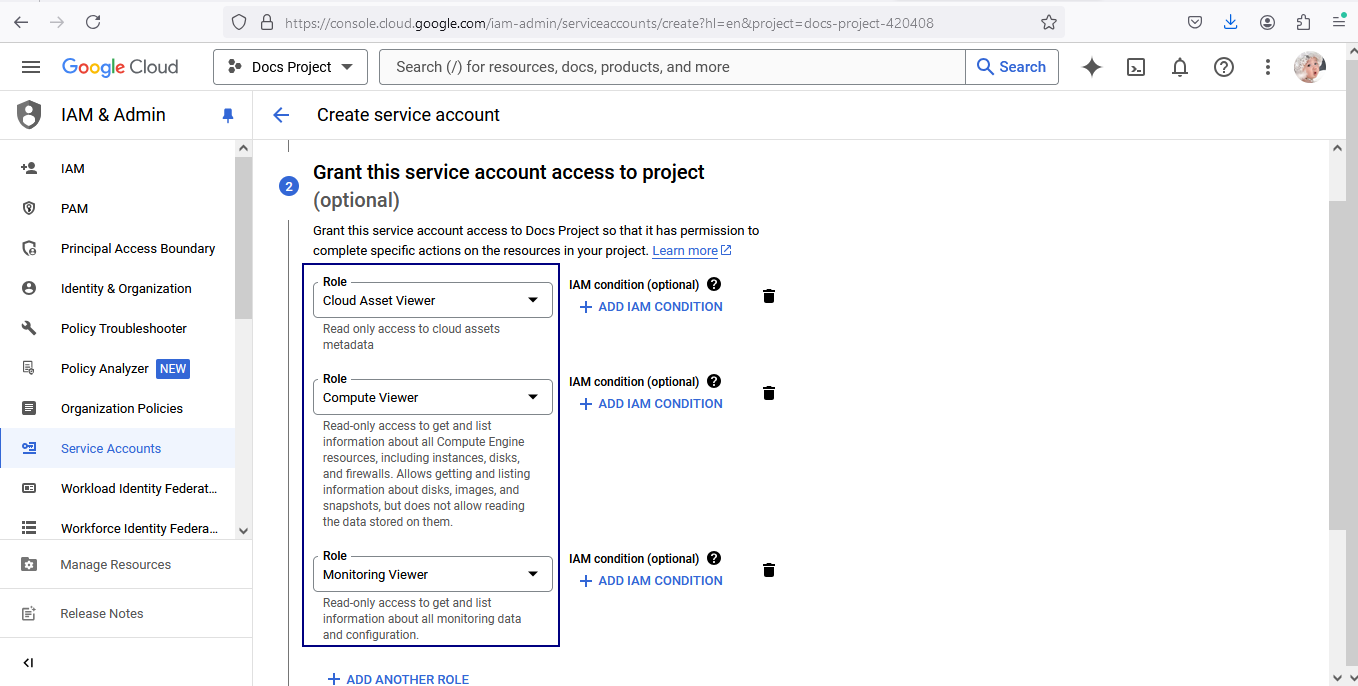Click Add Another Role
1358x686 pixels.
(x=398, y=679)
